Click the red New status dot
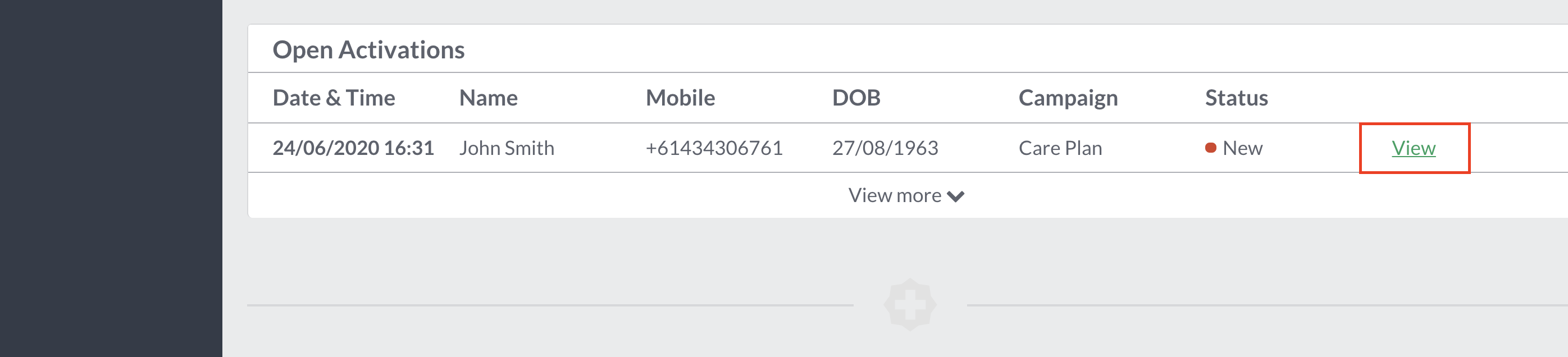This screenshot has width=1568, height=357. pos(1211,148)
